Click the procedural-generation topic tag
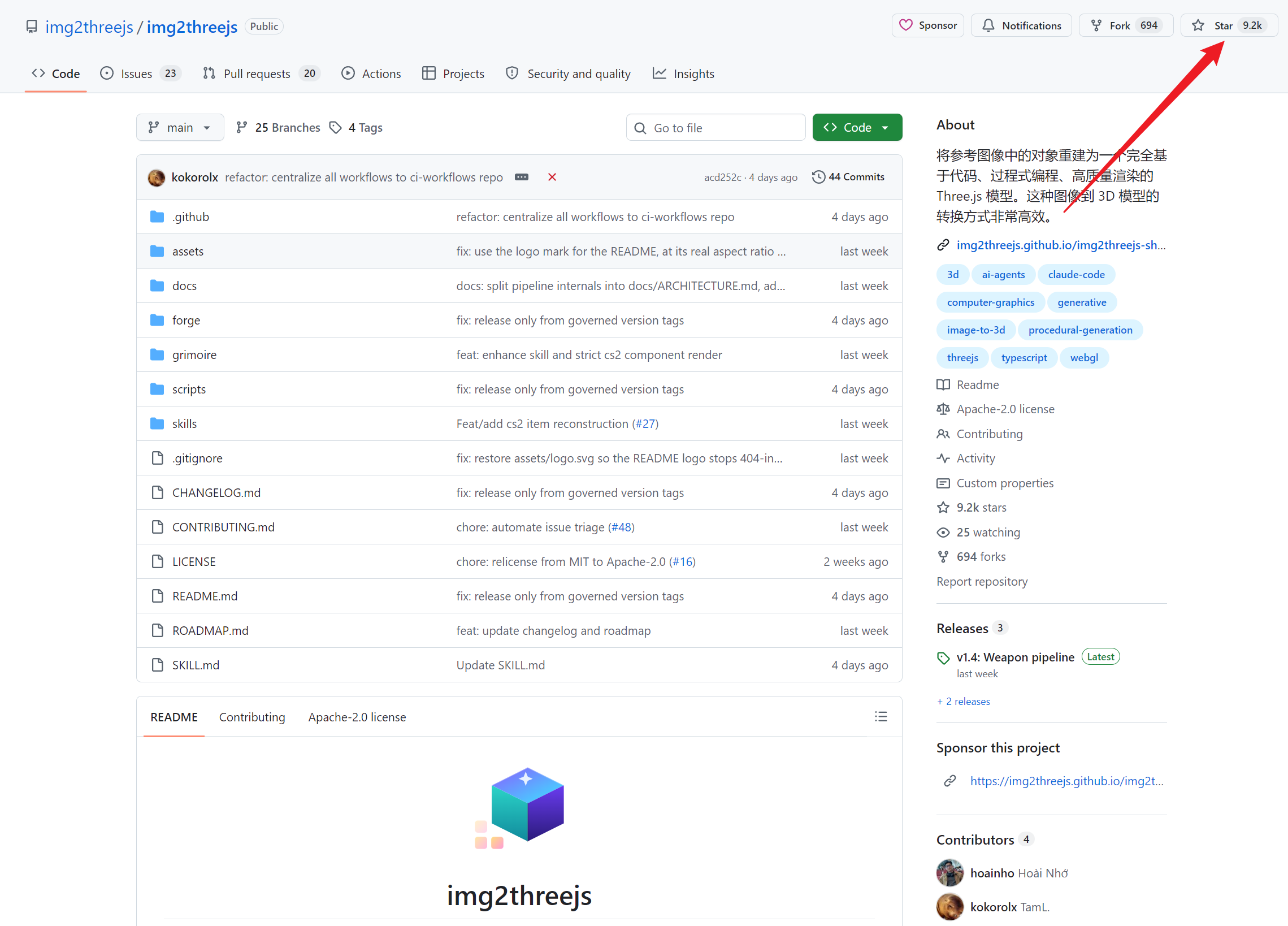 click(x=1080, y=330)
